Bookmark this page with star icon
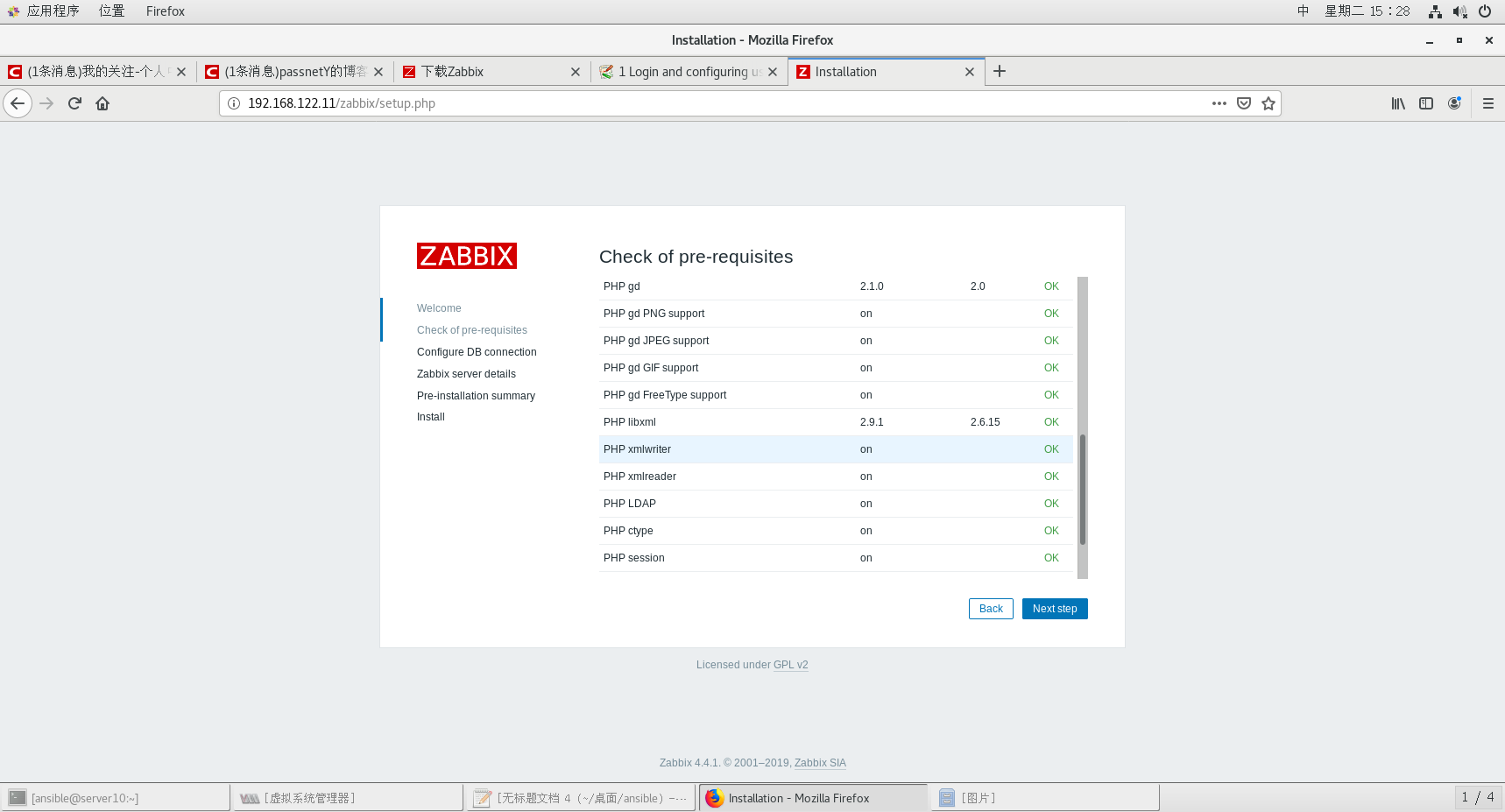The height and width of the screenshot is (812, 1505). point(1268,103)
